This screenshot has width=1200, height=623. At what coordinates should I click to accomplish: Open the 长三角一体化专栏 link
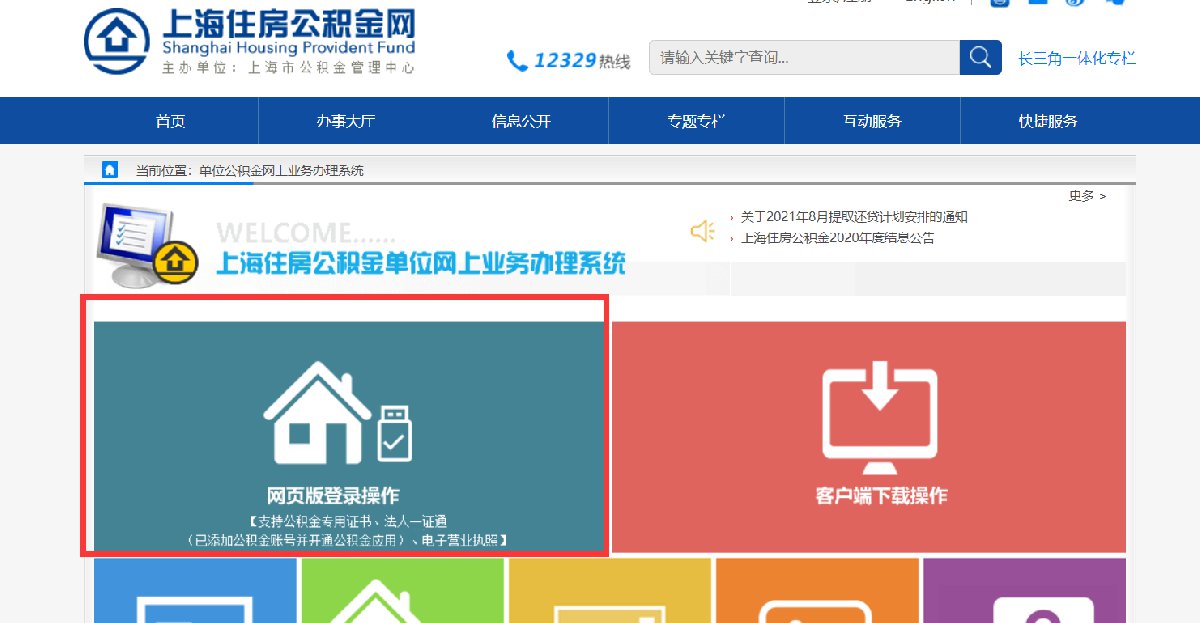pos(1077,58)
